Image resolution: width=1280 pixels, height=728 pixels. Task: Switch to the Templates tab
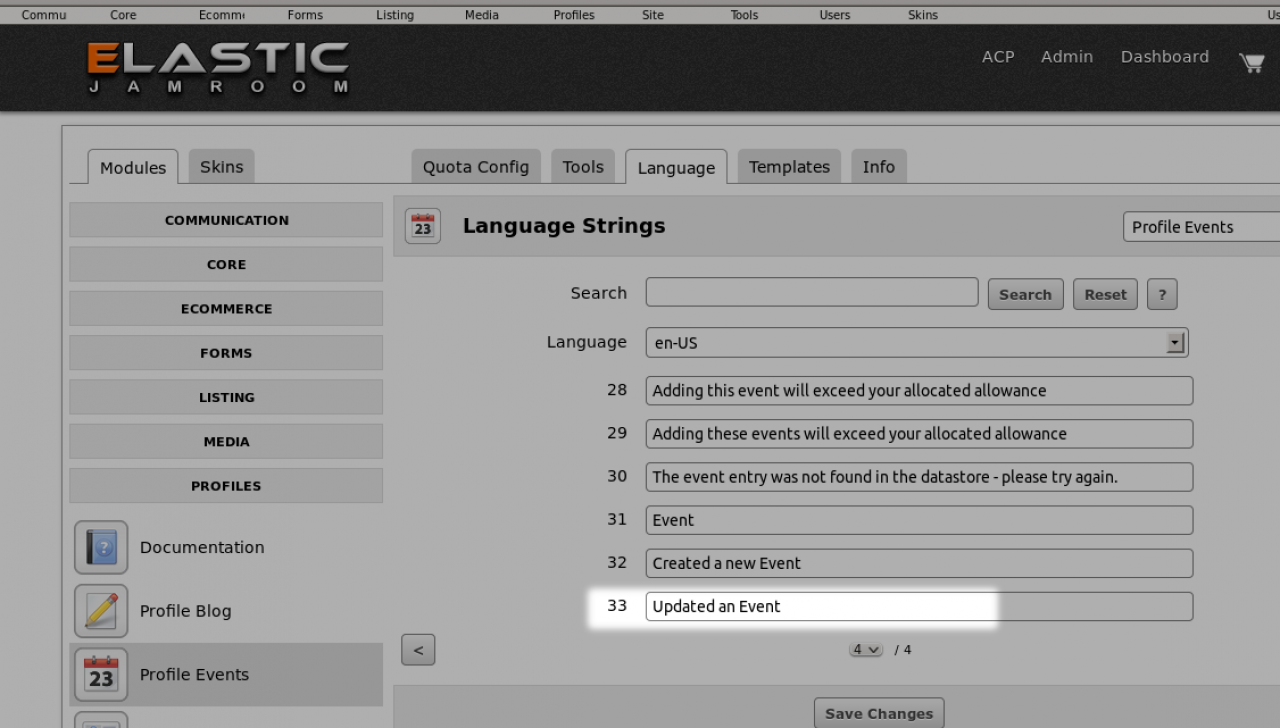tap(789, 167)
